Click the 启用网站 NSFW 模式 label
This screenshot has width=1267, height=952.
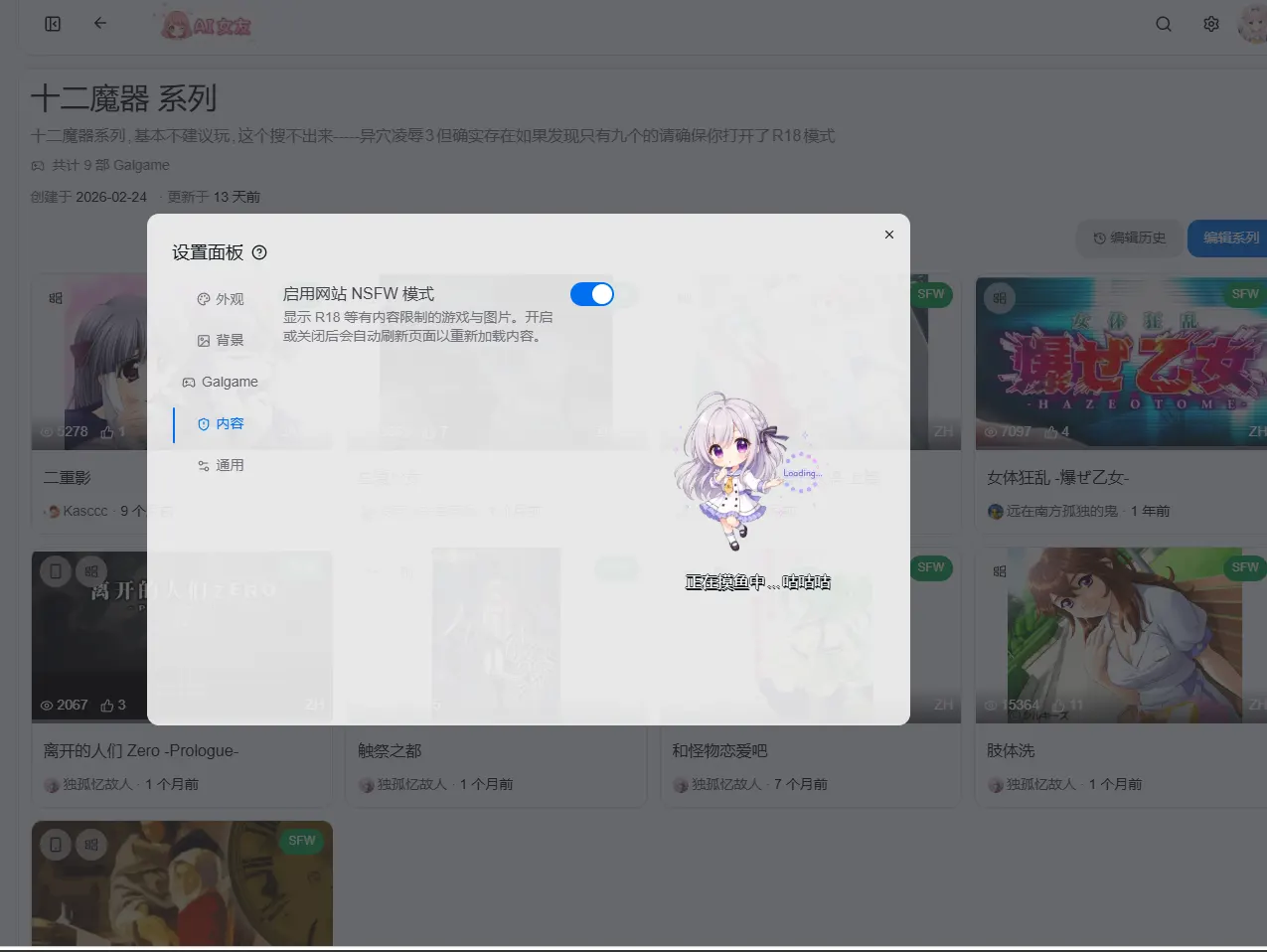(359, 294)
